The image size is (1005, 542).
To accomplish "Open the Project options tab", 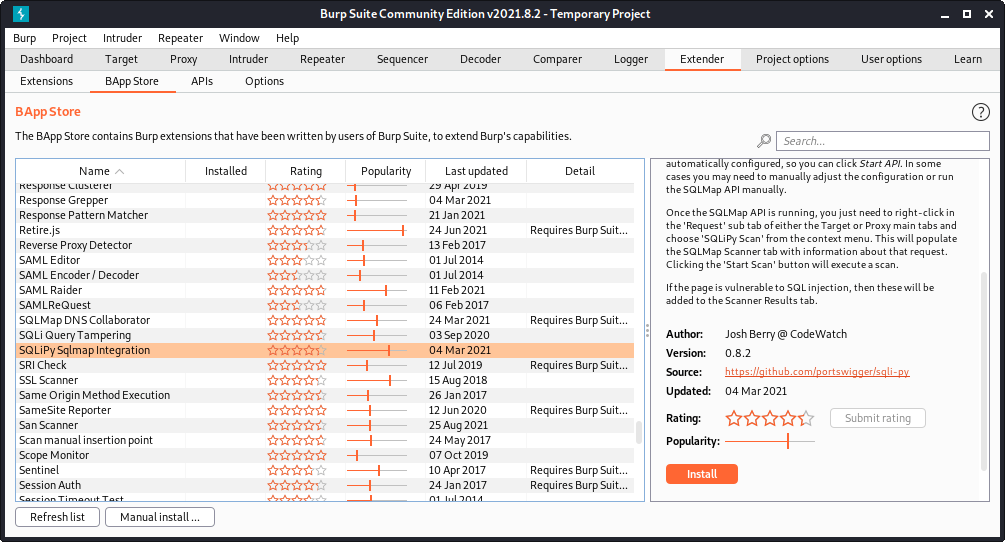I will [792, 59].
